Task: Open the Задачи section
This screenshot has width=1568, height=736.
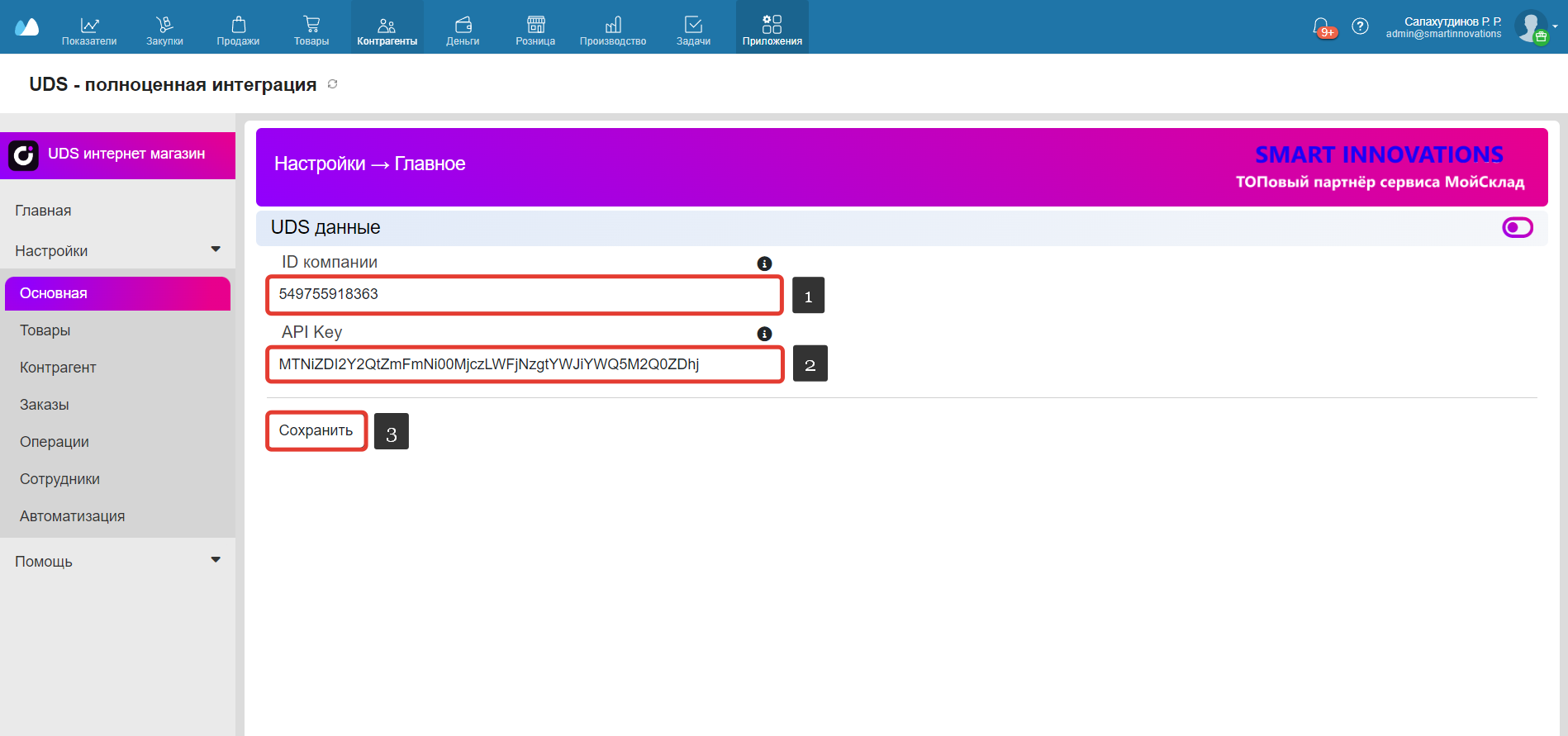Action: click(x=693, y=31)
